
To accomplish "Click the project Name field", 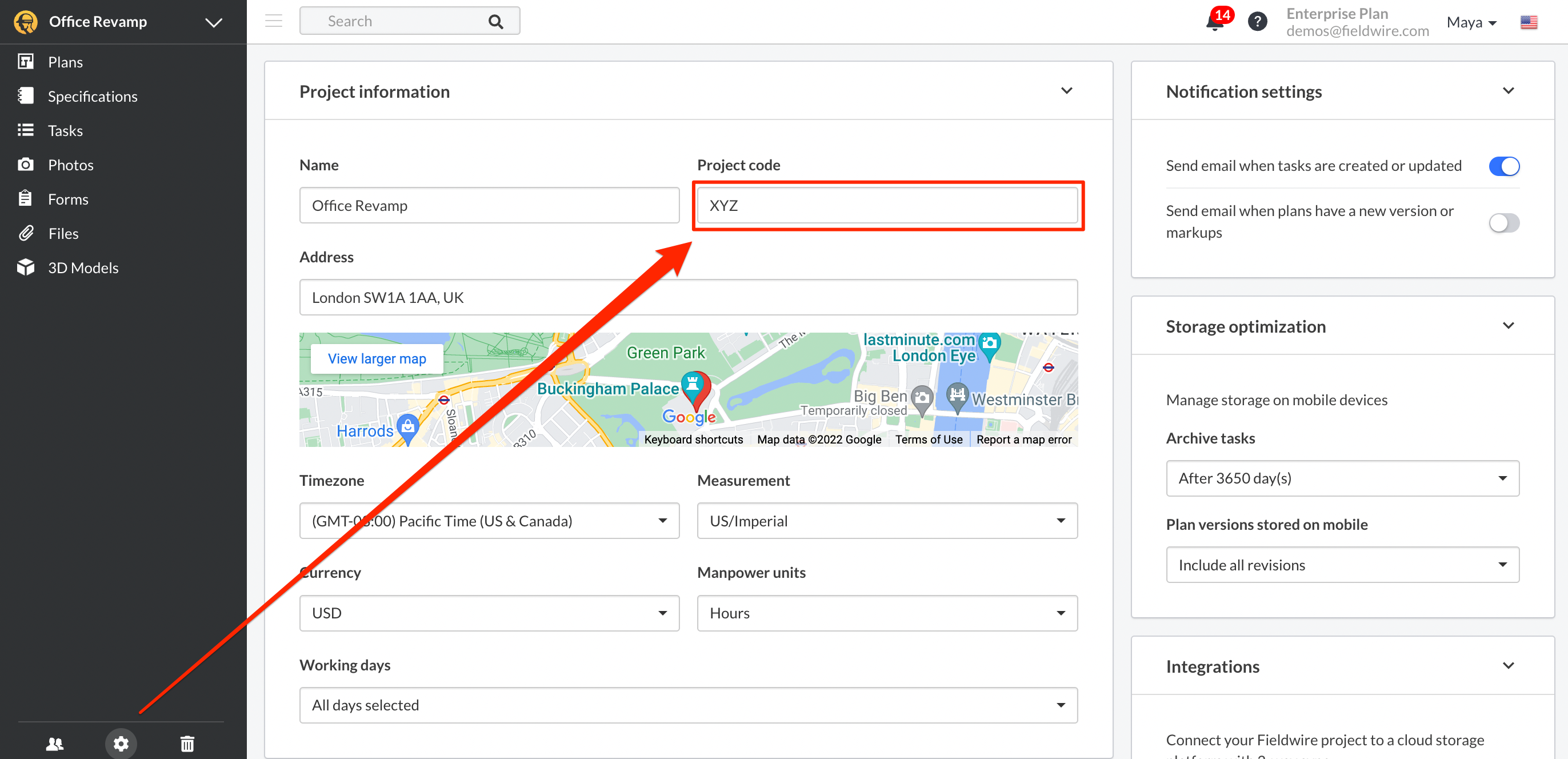I will (489, 205).
